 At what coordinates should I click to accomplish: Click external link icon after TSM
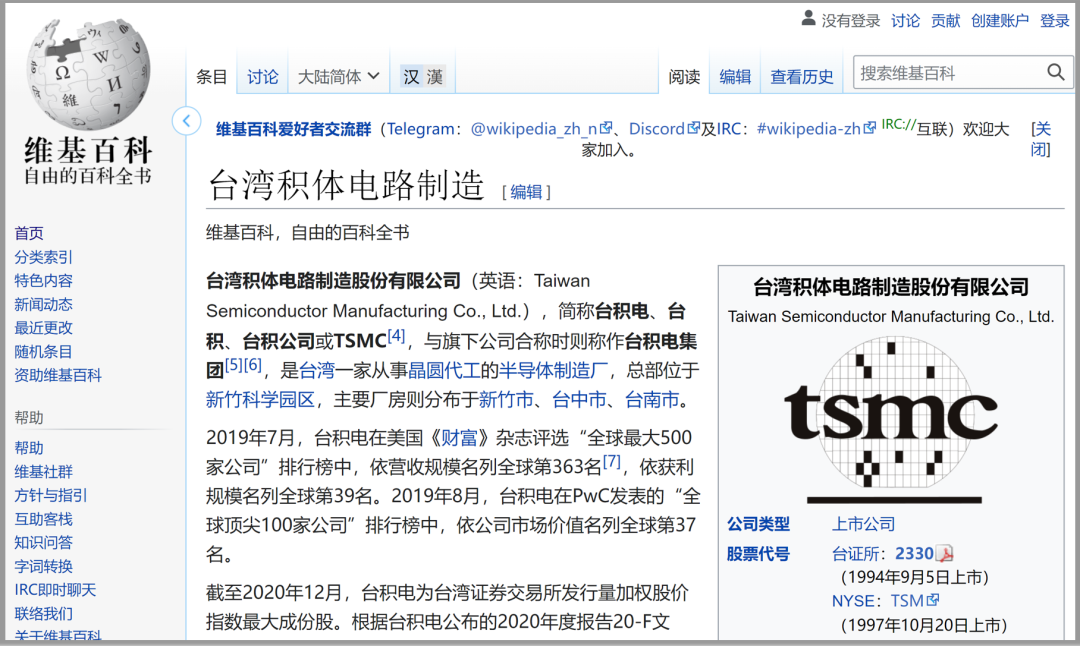click(x=933, y=600)
